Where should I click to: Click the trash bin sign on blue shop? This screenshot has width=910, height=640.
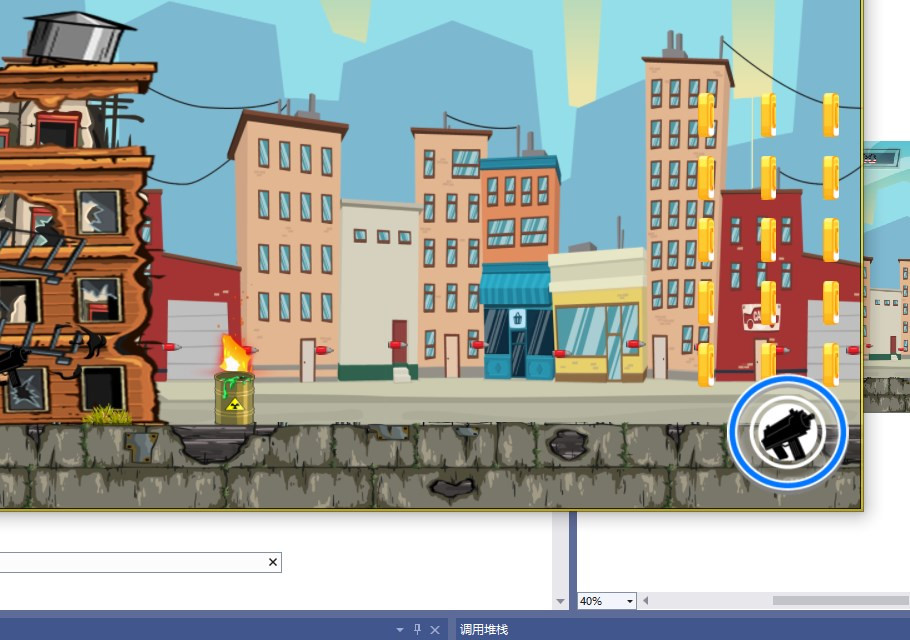[517, 319]
